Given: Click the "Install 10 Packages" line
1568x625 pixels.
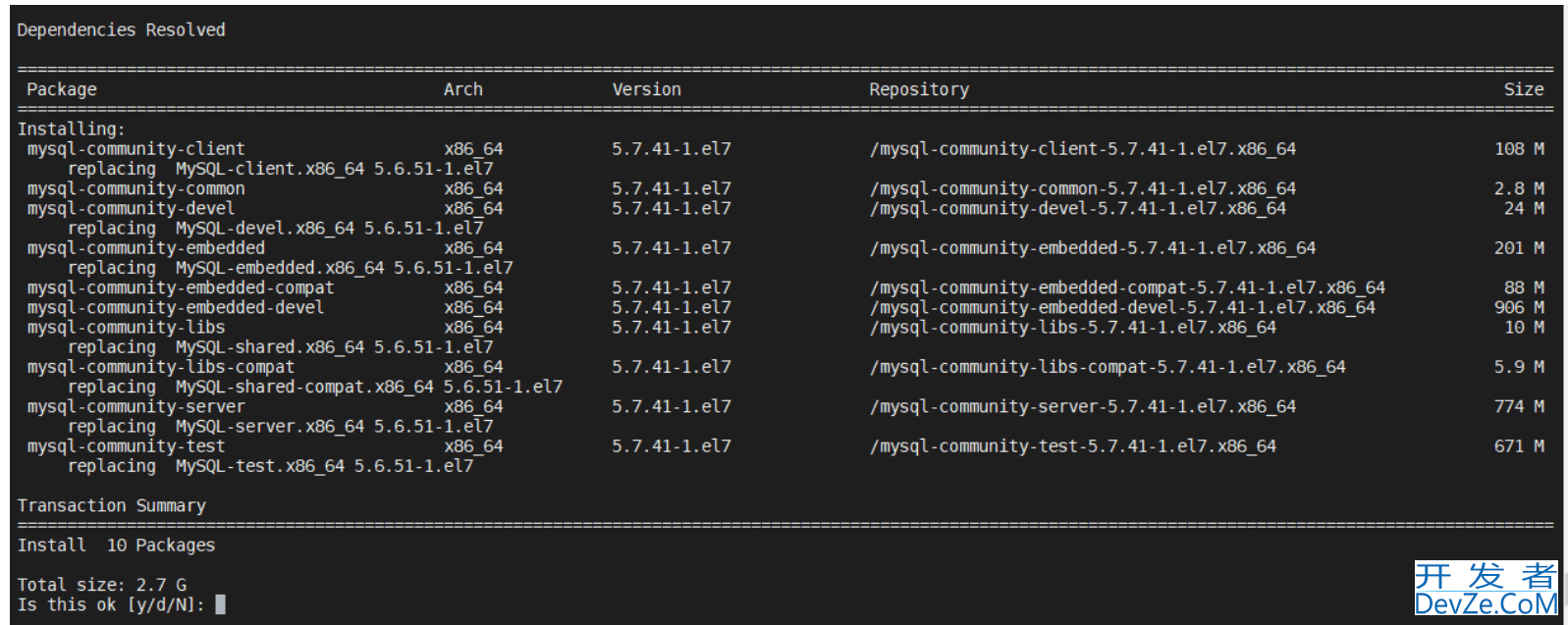Looking at the screenshot, I should (x=116, y=546).
